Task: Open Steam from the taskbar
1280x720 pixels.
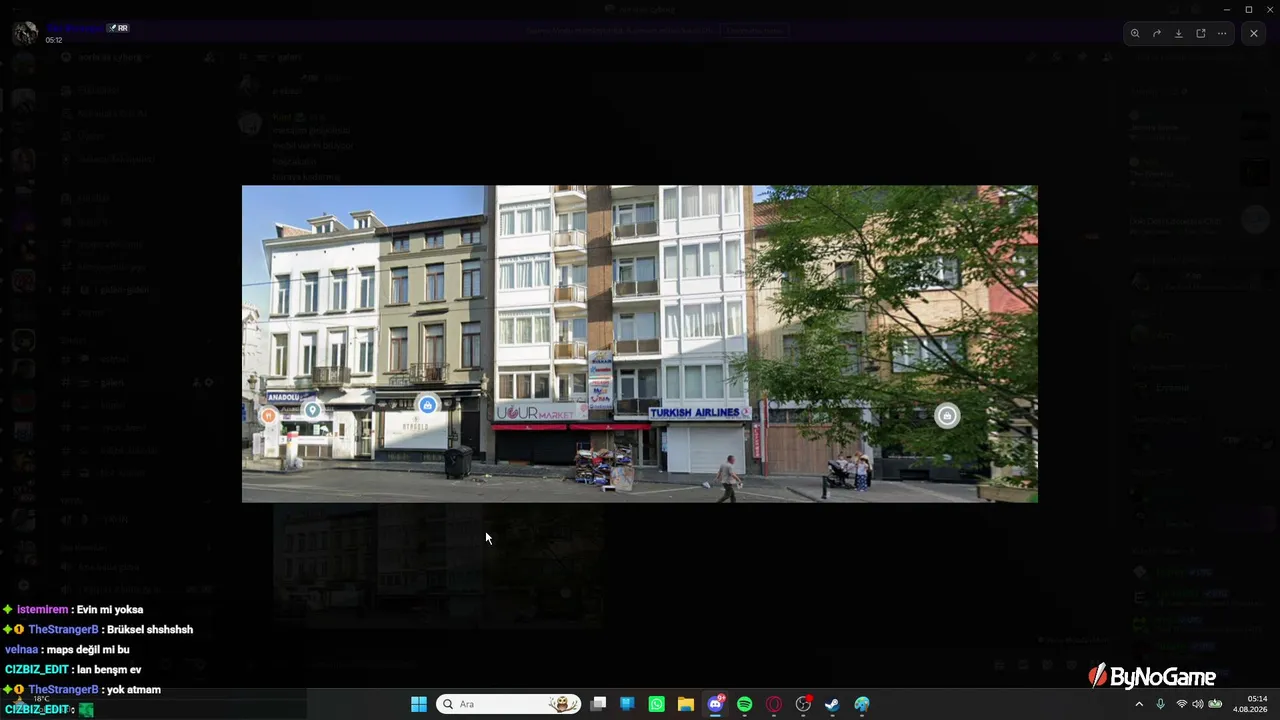Action: [x=832, y=704]
